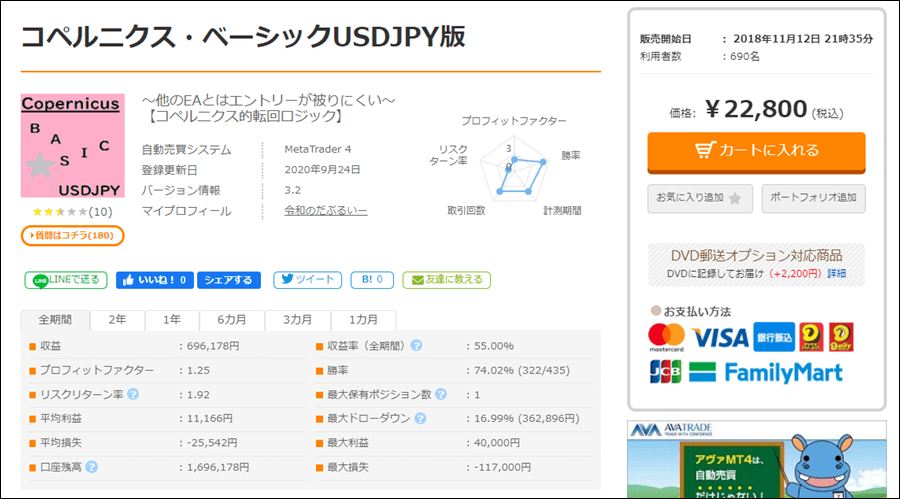Click the Facebook シェアする share button
The image size is (900, 499).
pyautogui.click(x=228, y=280)
